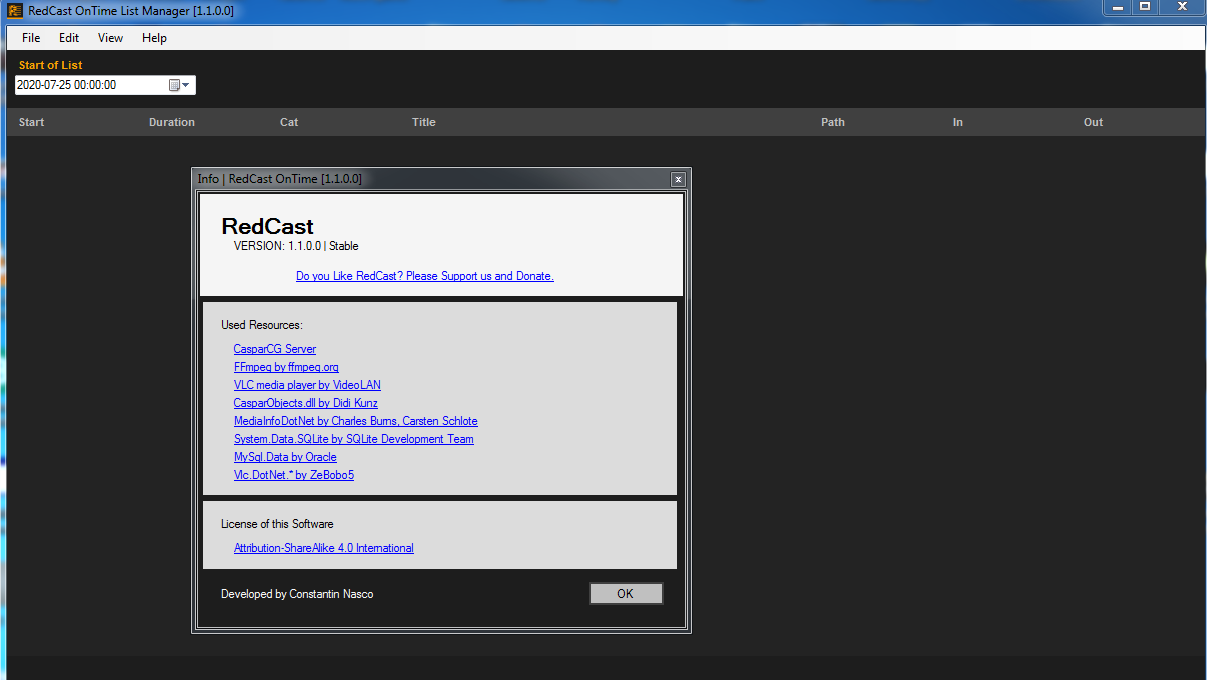Open System.Data.SQLite resource link
The width and height of the screenshot is (1207, 680).
tap(353, 439)
